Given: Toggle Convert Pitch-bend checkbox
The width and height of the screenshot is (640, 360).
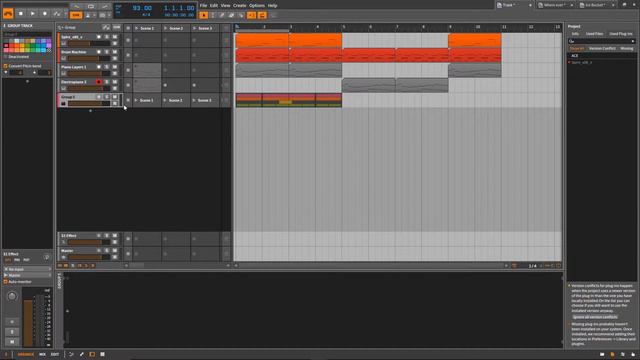Looking at the screenshot, I should coord(6,66).
